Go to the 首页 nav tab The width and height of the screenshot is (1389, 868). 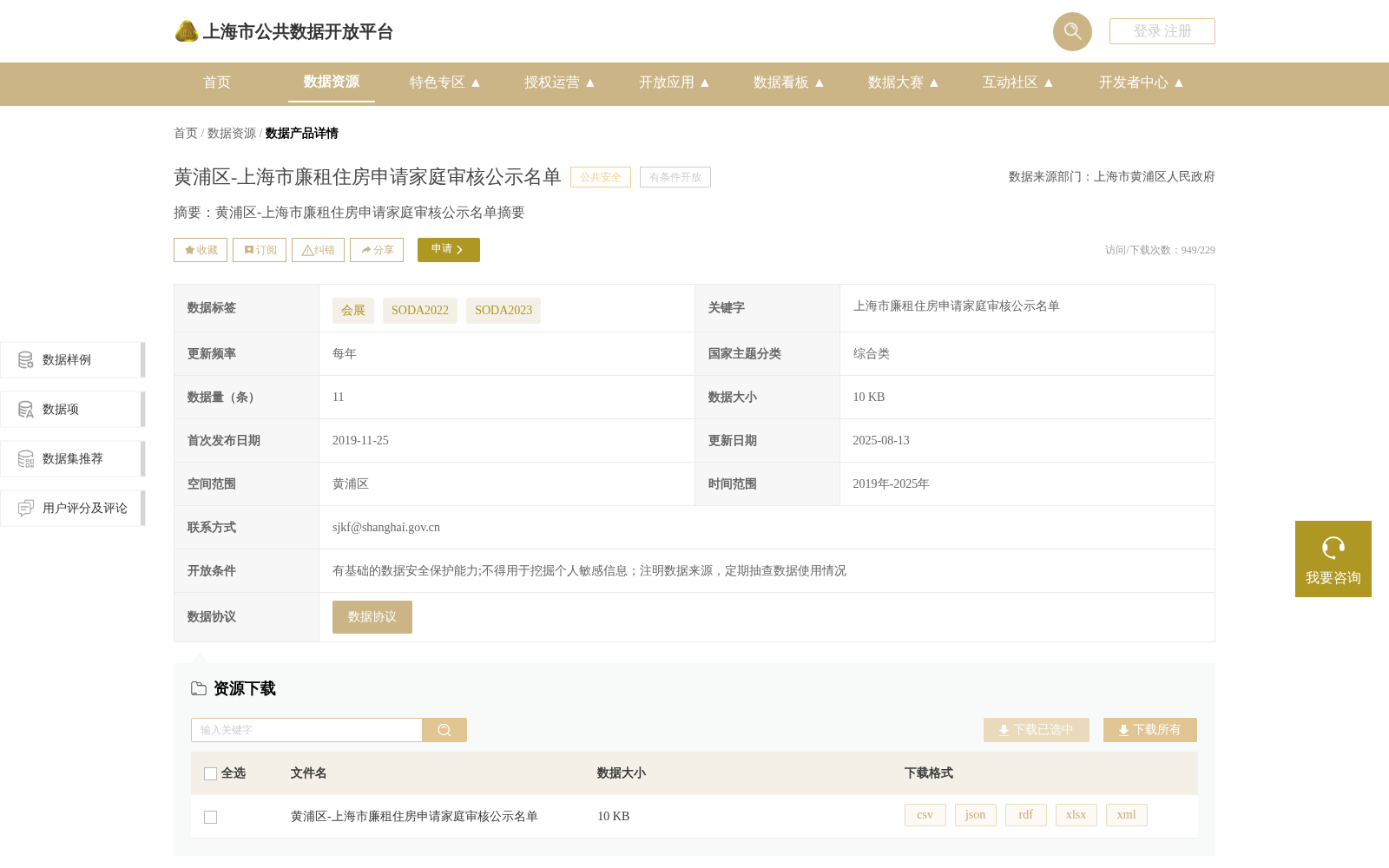pyautogui.click(x=217, y=82)
